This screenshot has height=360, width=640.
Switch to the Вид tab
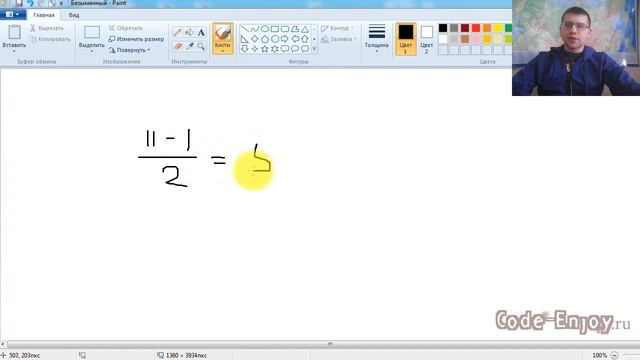[x=74, y=15]
